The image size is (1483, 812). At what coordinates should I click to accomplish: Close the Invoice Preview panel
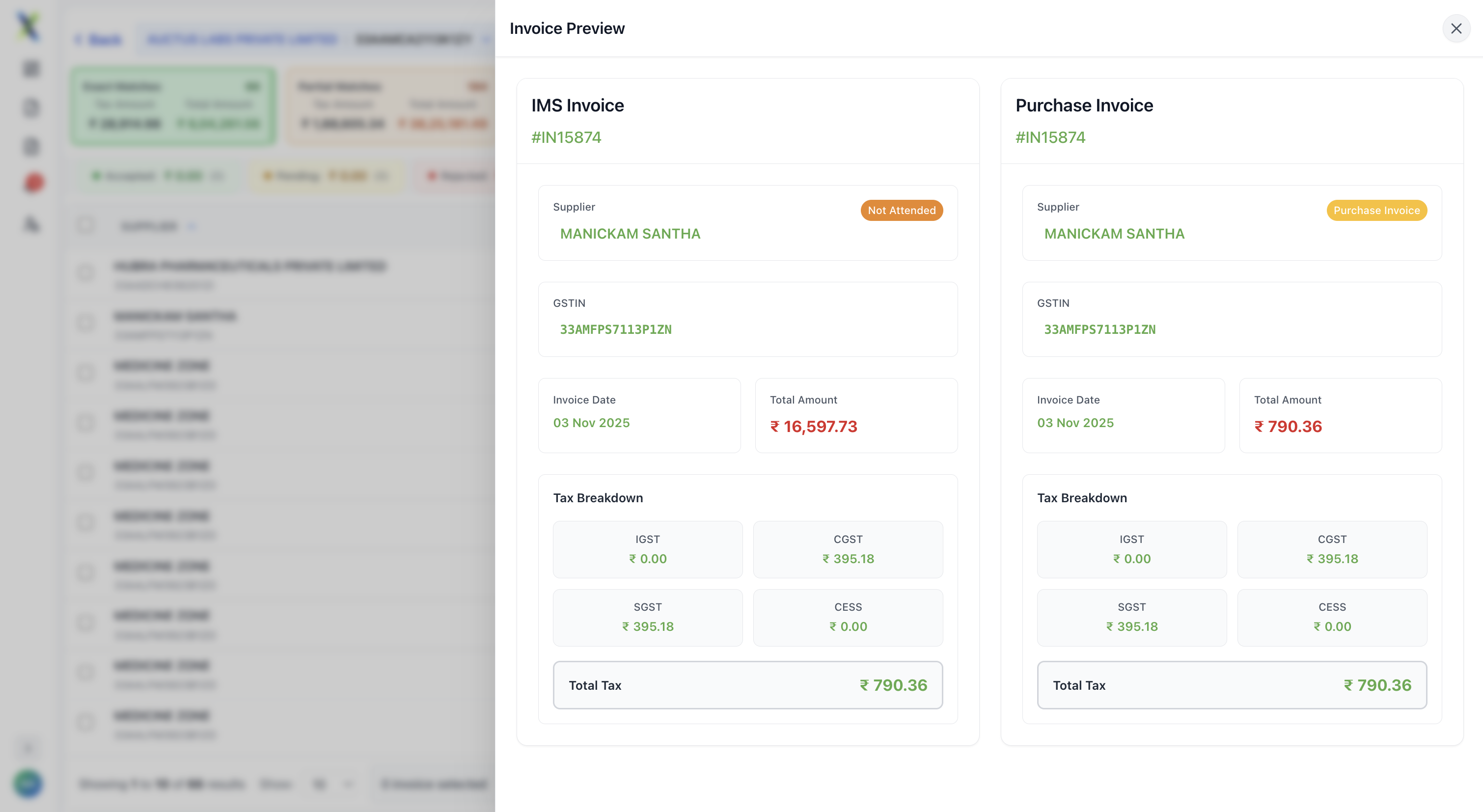tap(1456, 28)
